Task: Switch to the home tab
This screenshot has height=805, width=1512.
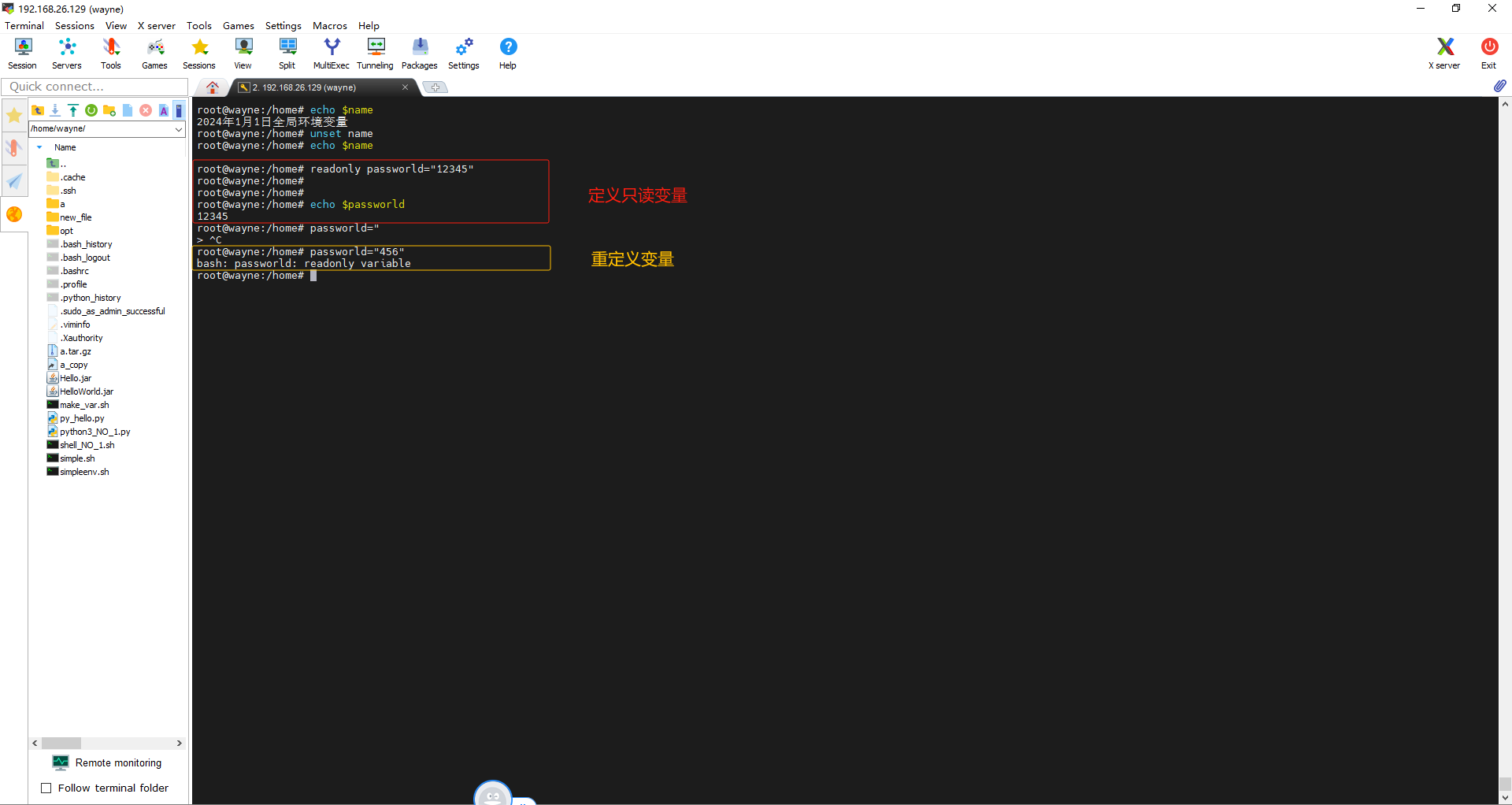Action: pos(213,87)
